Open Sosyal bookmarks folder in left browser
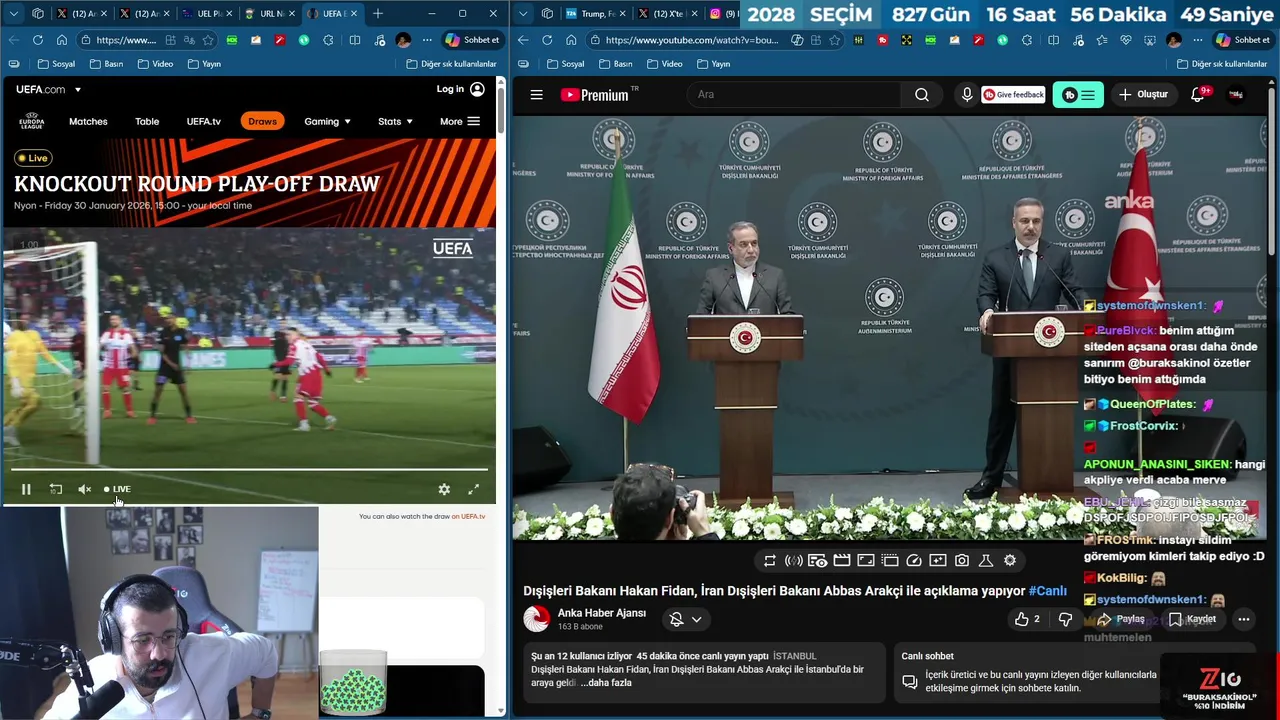Screen dimensions: 1280x720 pyautogui.click(x=56, y=64)
